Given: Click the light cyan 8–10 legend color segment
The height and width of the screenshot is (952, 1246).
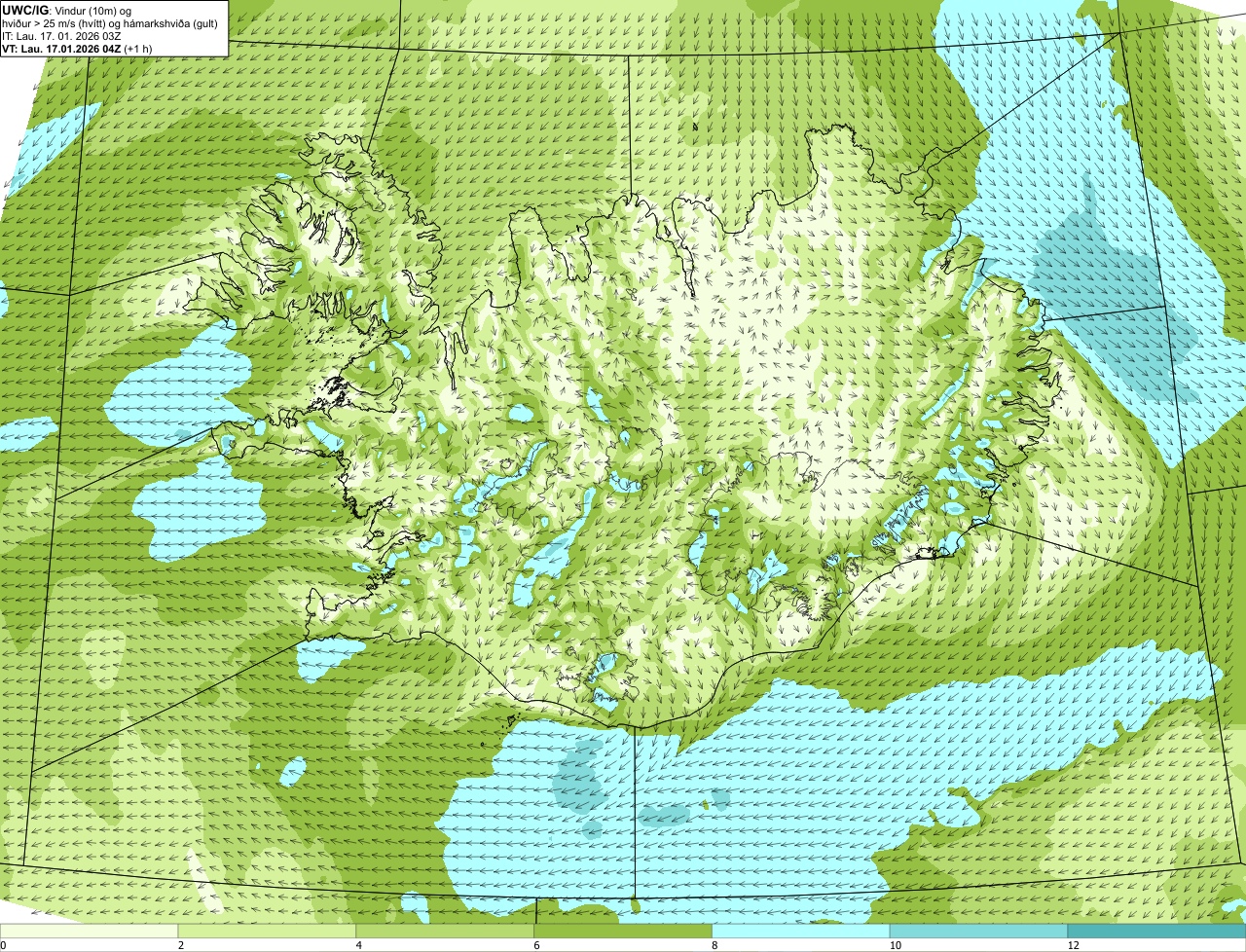Looking at the screenshot, I should 802,932.
